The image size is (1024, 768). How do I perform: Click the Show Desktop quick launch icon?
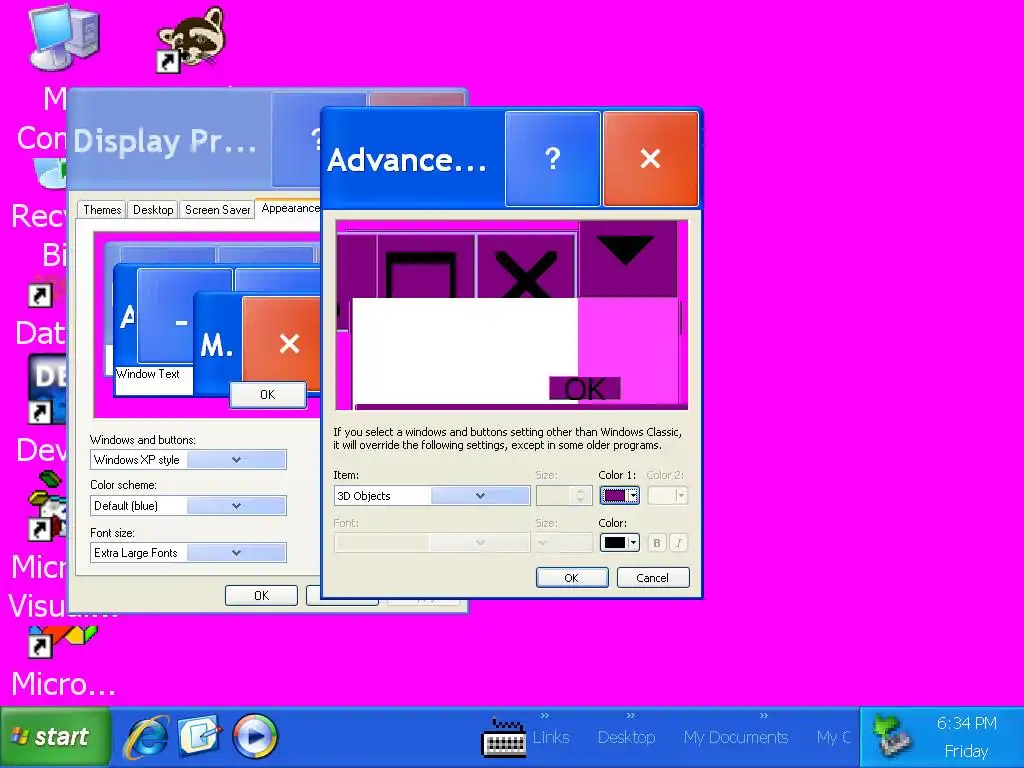click(x=200, y=737)
